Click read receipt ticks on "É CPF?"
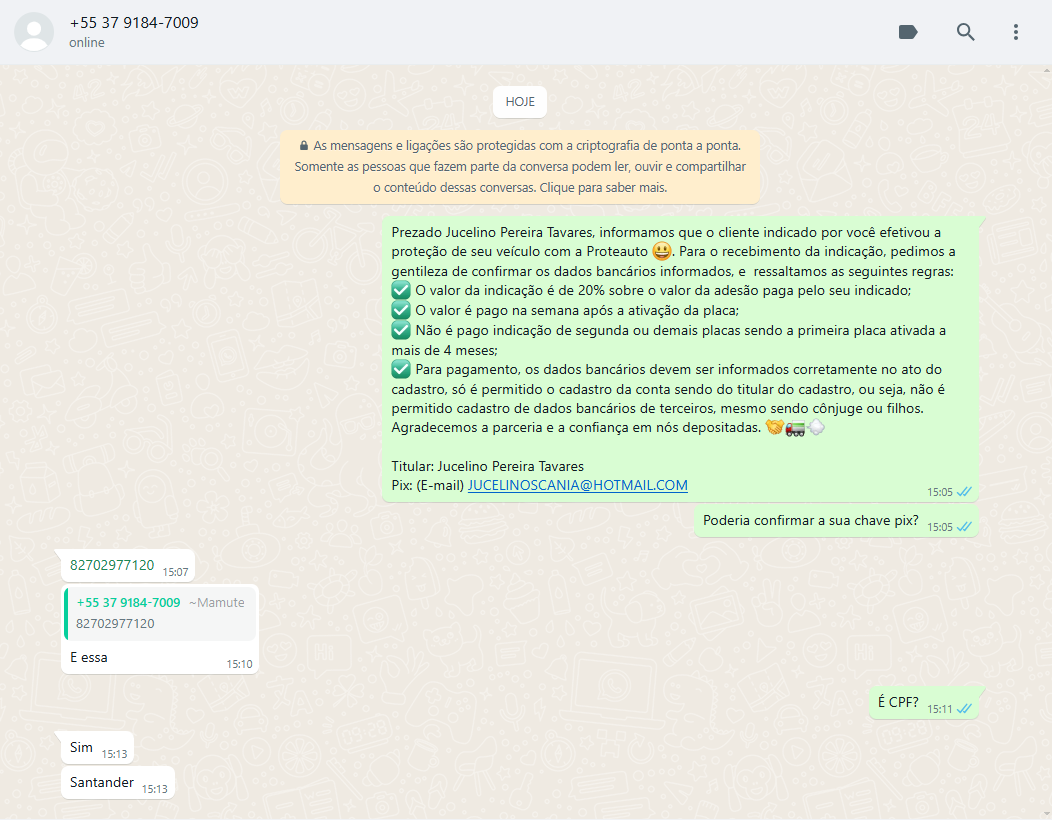1052x820 pixels. coord(964,709)
